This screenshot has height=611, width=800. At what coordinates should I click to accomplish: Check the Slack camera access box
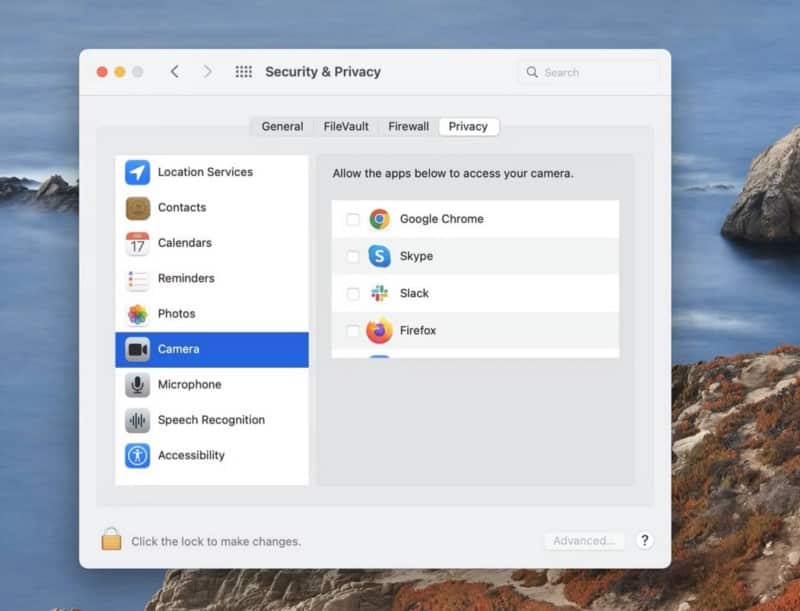[353, 294]
